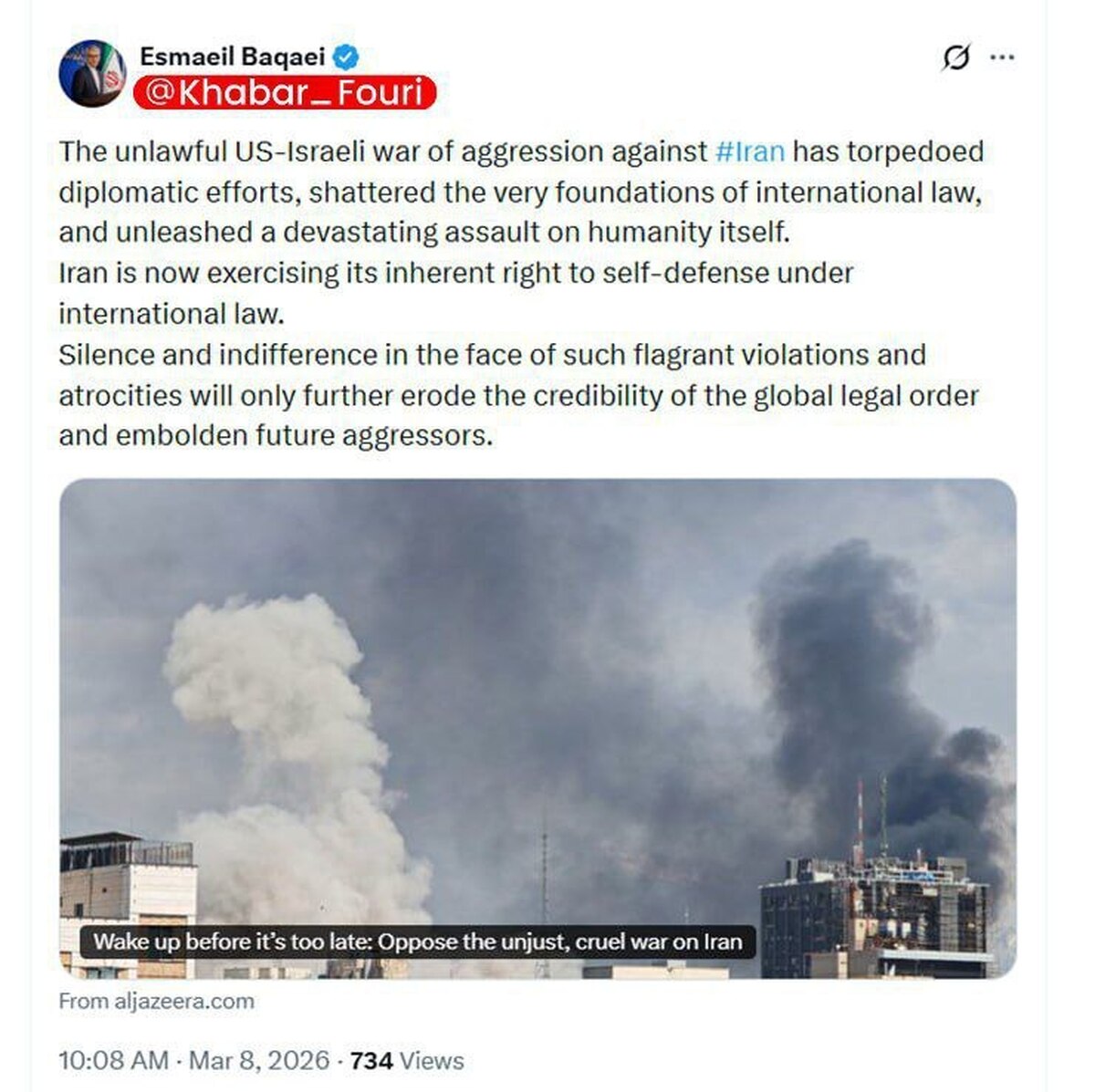Click the blue verified badge
Image resolution: width=1095 pixels, height=1092 pixels.
click(x=346, y=57)
